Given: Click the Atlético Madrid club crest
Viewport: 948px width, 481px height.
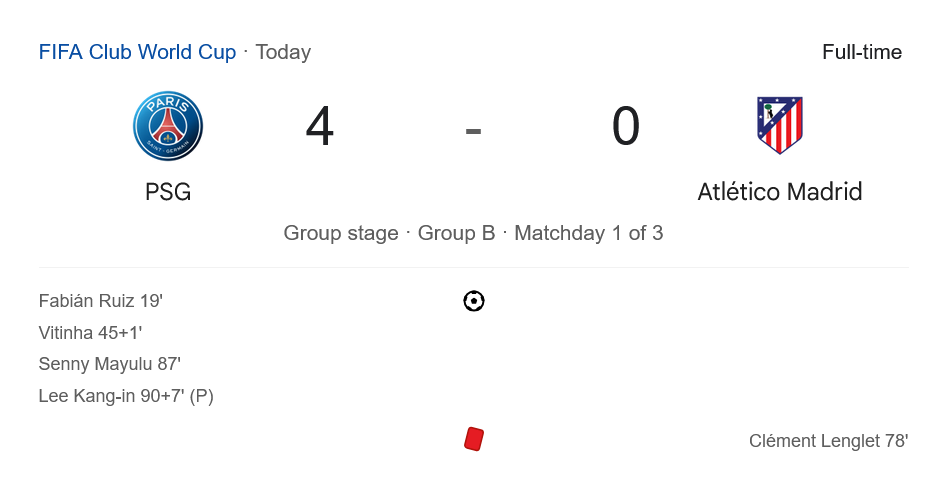Looking at the screenshot, I should (x=780, y=125).
